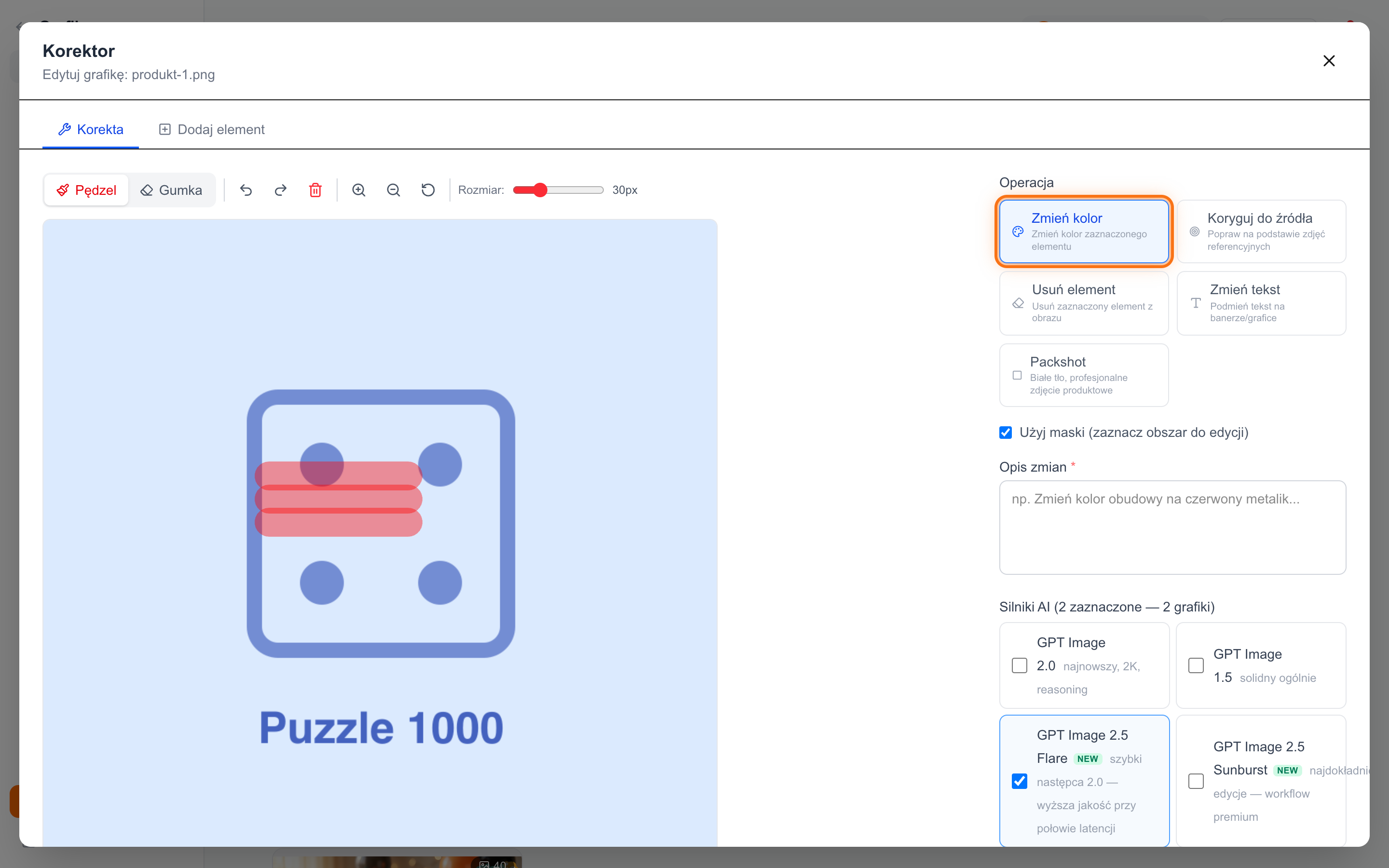The image size is (1389, 868).
Task: Click the redo arrow icon
Action: tap(280, 190)
